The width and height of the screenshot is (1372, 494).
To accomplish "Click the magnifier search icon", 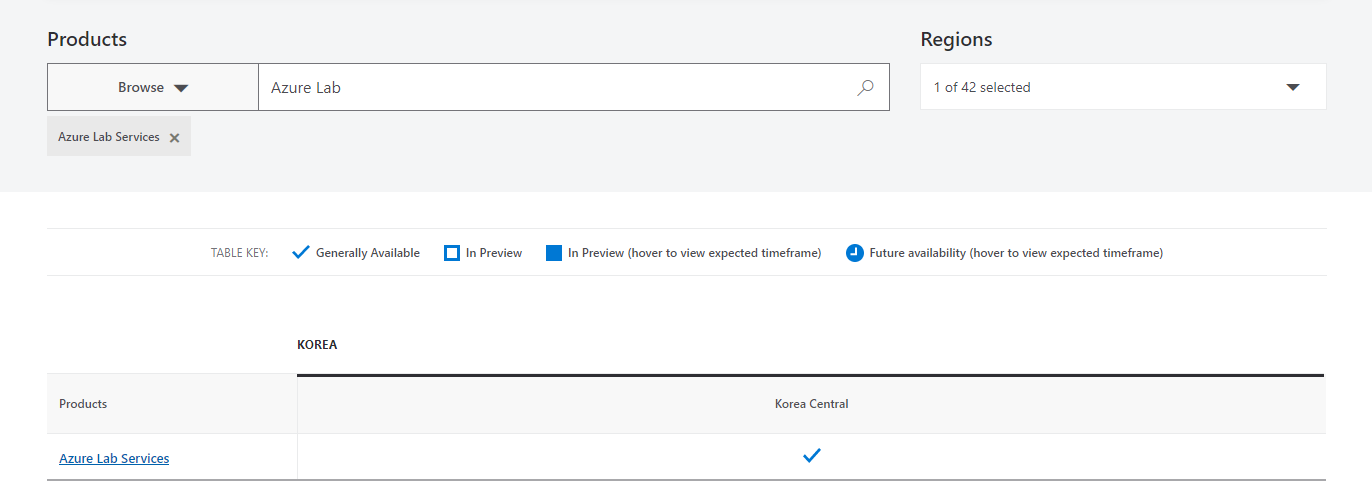I will tap(865, 88).
